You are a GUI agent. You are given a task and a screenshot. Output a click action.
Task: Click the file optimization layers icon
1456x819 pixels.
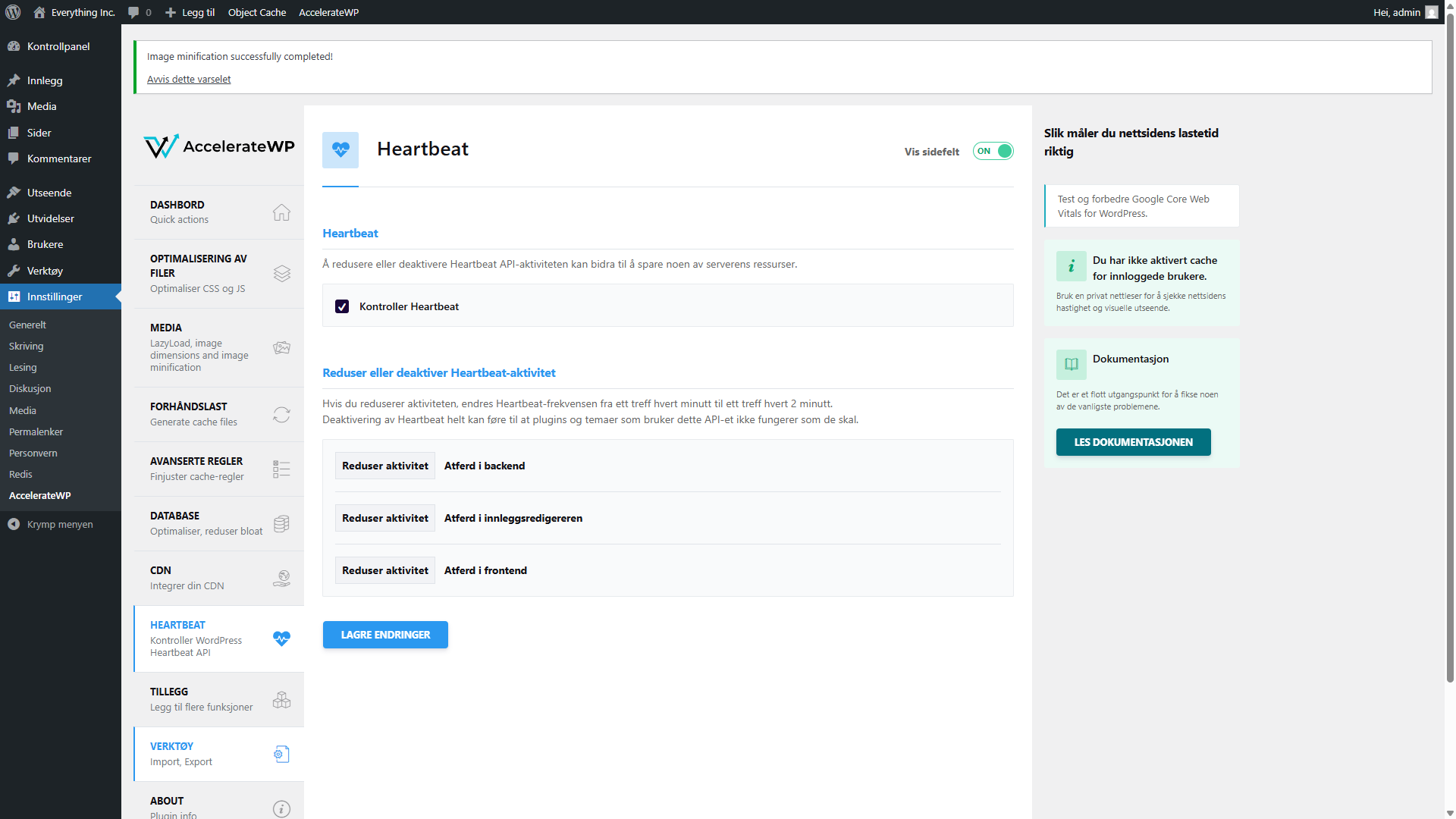[281, 274]
